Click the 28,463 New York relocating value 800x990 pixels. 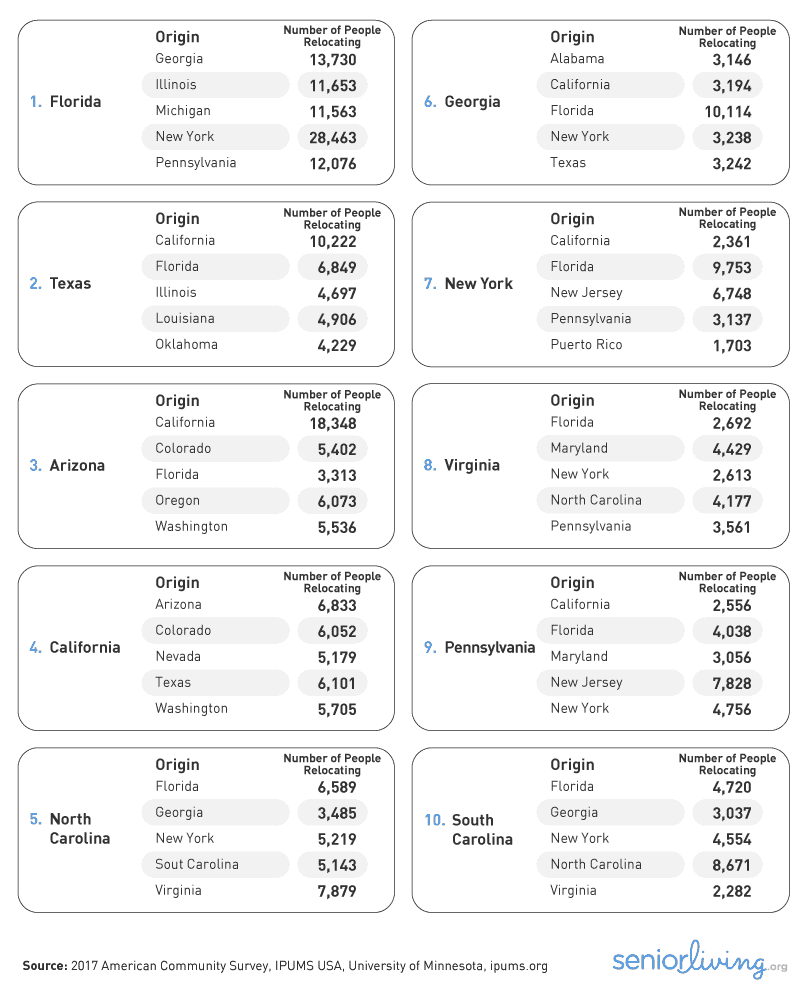[x=333, y=138]
